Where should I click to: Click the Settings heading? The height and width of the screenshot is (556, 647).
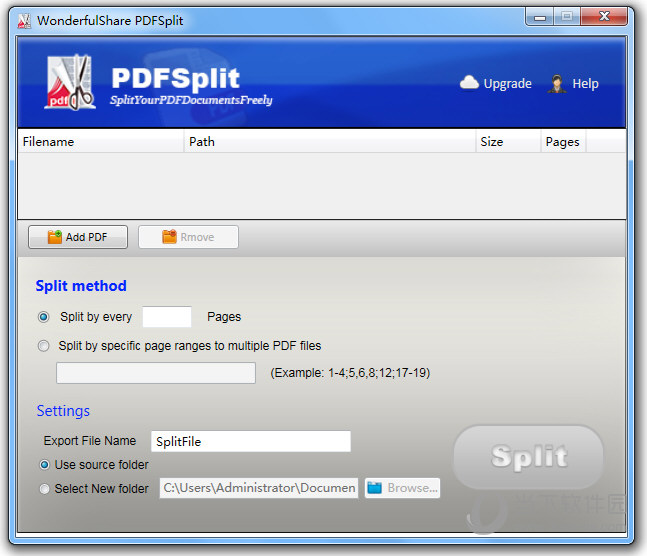click(x=63, y=411)
